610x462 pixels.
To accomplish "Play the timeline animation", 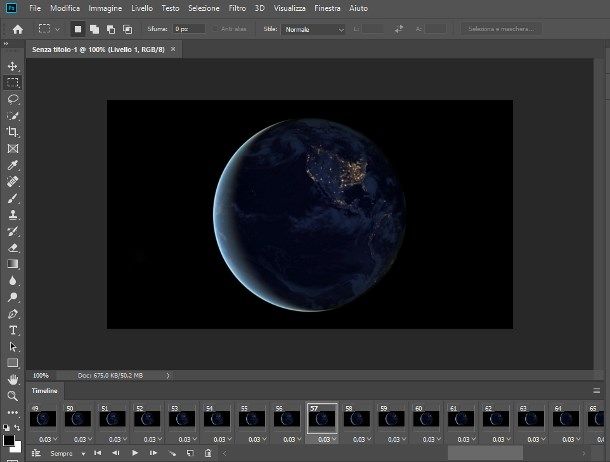I will tap(134, 453).
